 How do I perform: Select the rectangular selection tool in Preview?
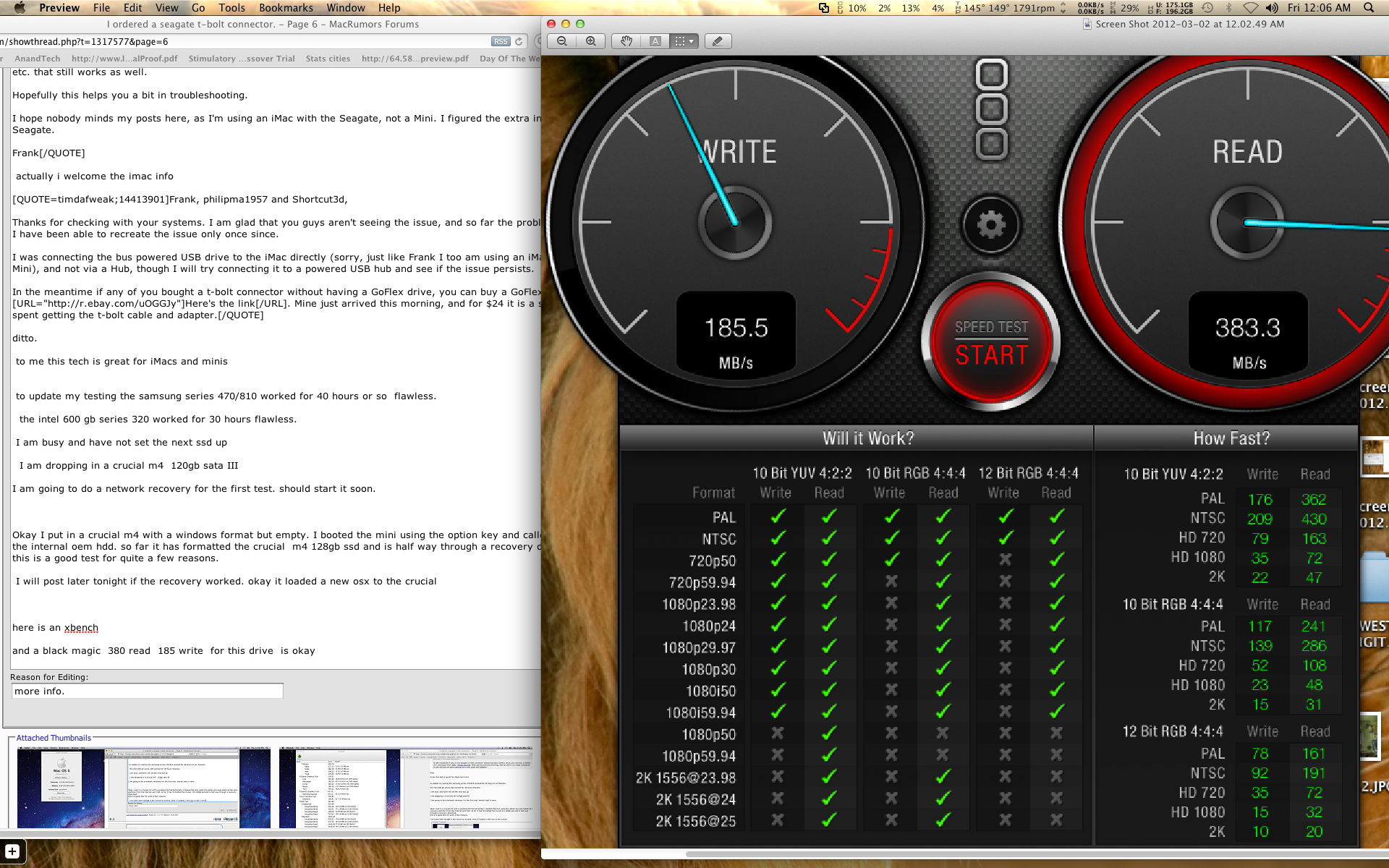tap(679, 41)
